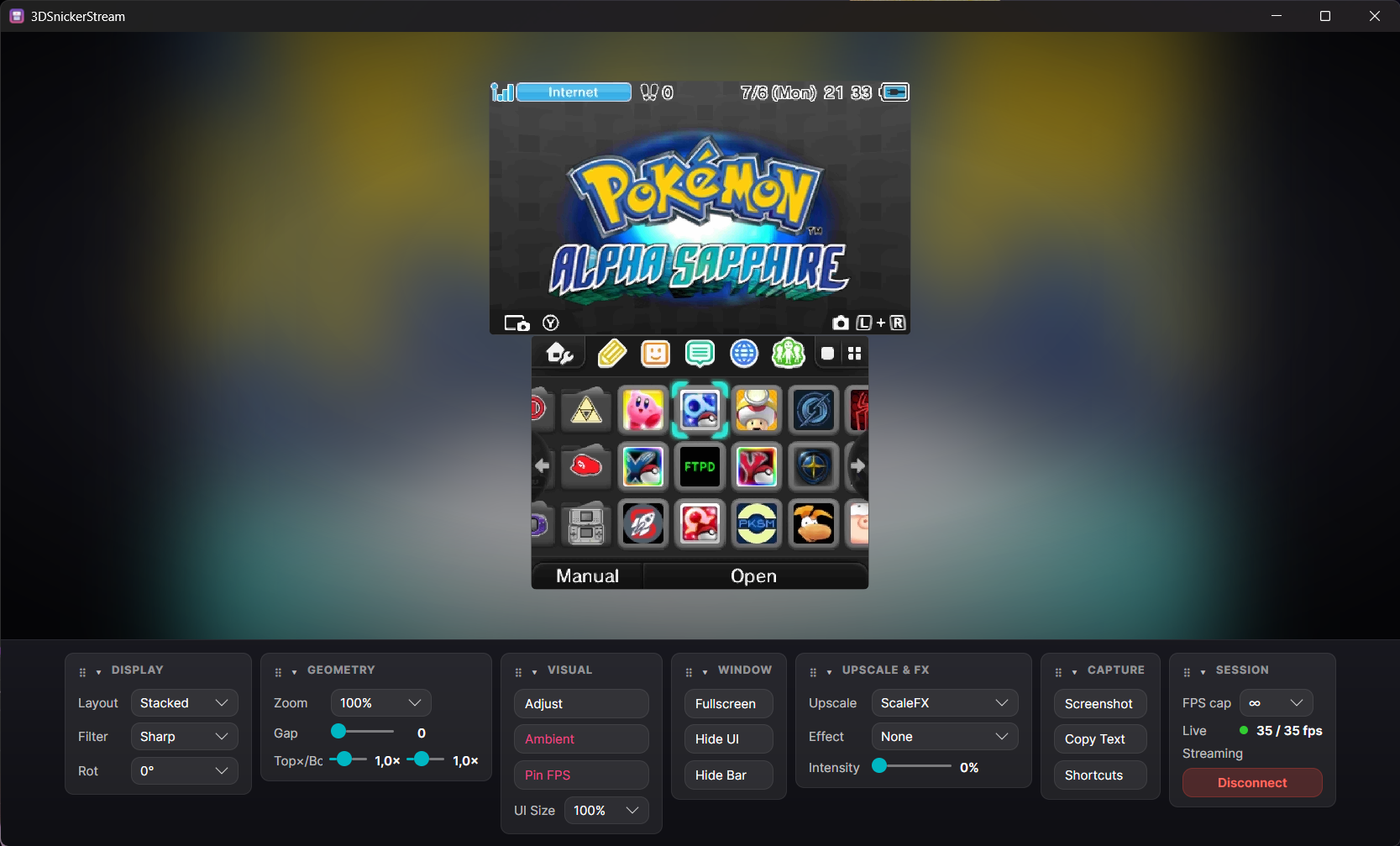This screenshot has width=1400, height=846.
Task: Toggle Fullscreen mode
Action: 729,704
